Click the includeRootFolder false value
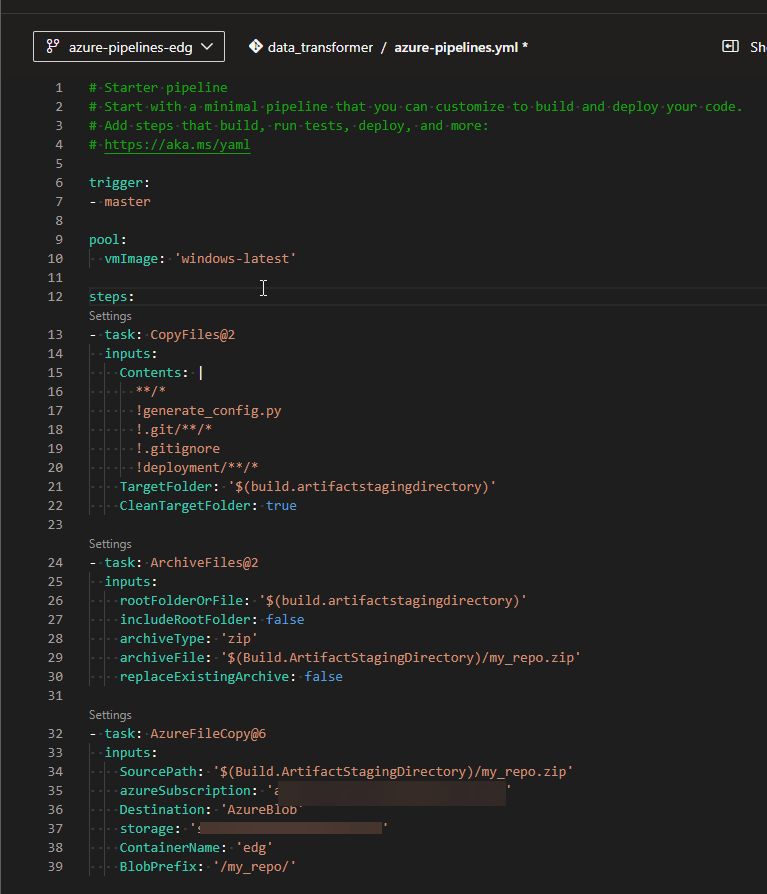767x894 pixels. (284, 620)
